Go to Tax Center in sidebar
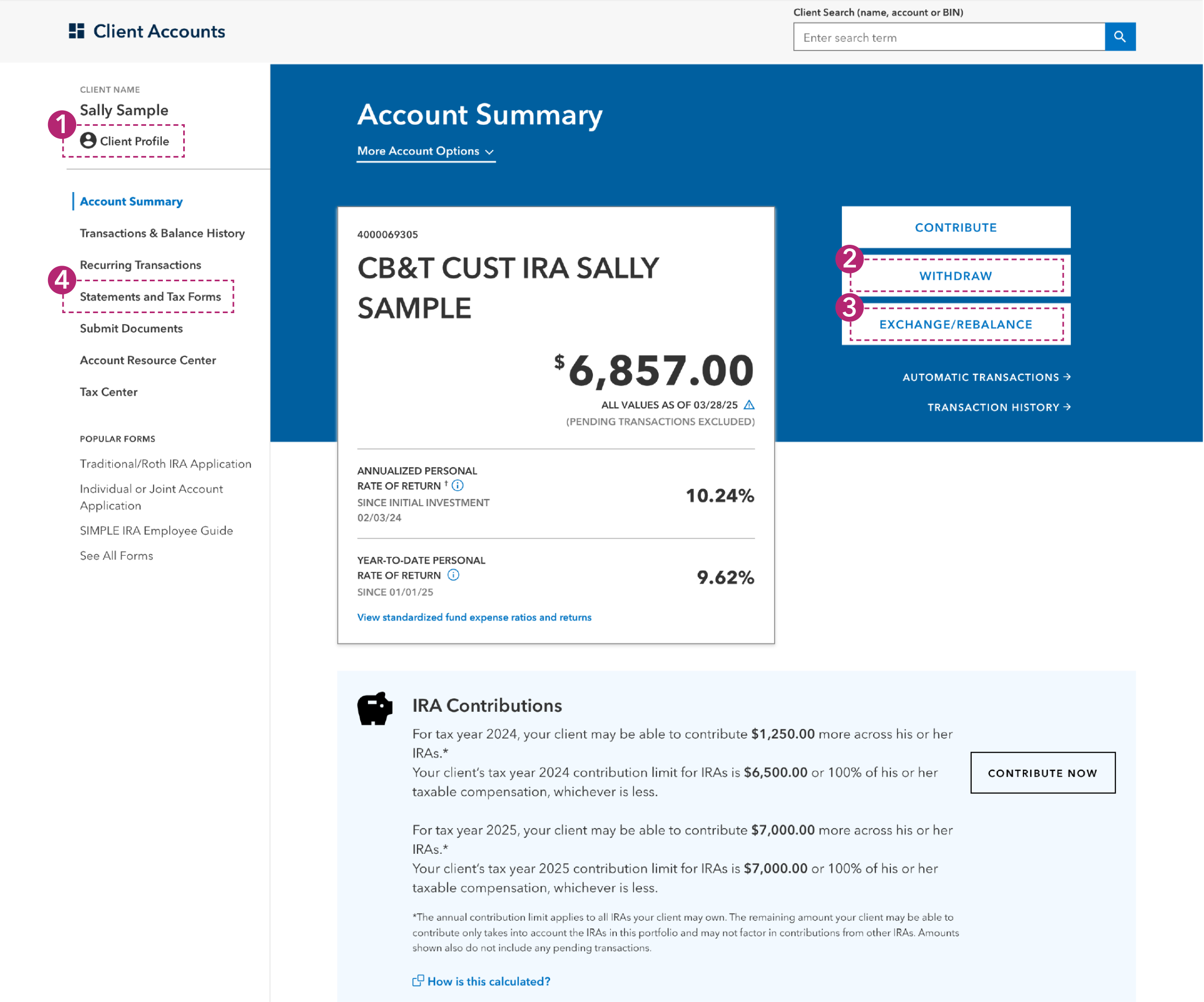This screenshot has width=1204, height=1002. (x=109, y=392)
